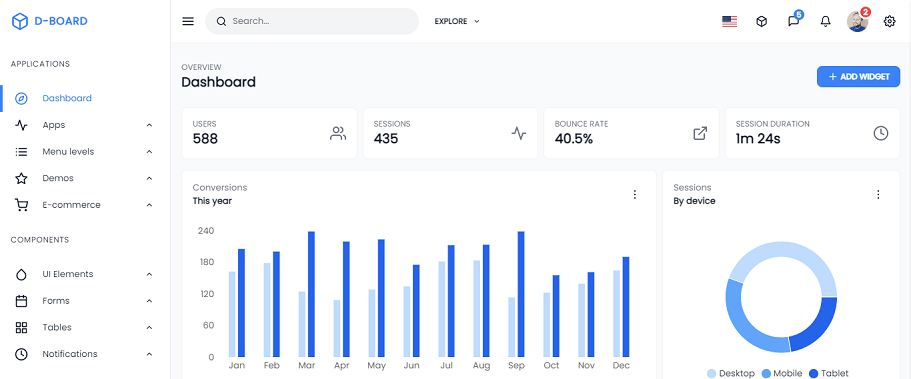Click the Dashboard compass icon in sidebar

point(21,98)
